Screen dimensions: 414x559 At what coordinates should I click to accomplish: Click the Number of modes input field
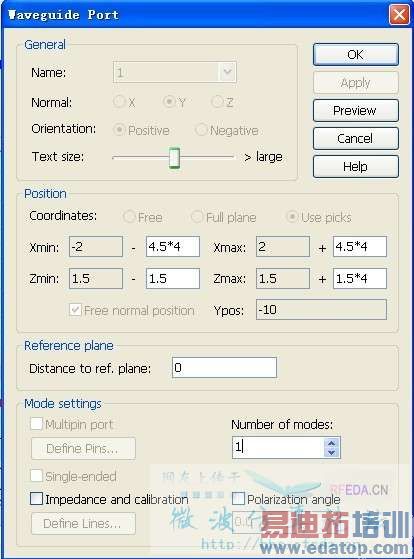(278, 447)
